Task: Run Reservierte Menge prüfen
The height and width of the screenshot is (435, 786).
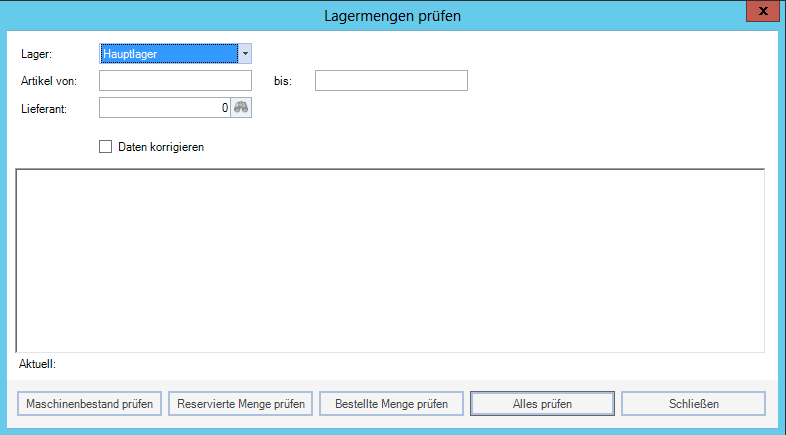Action: click(x=240, y=404)
